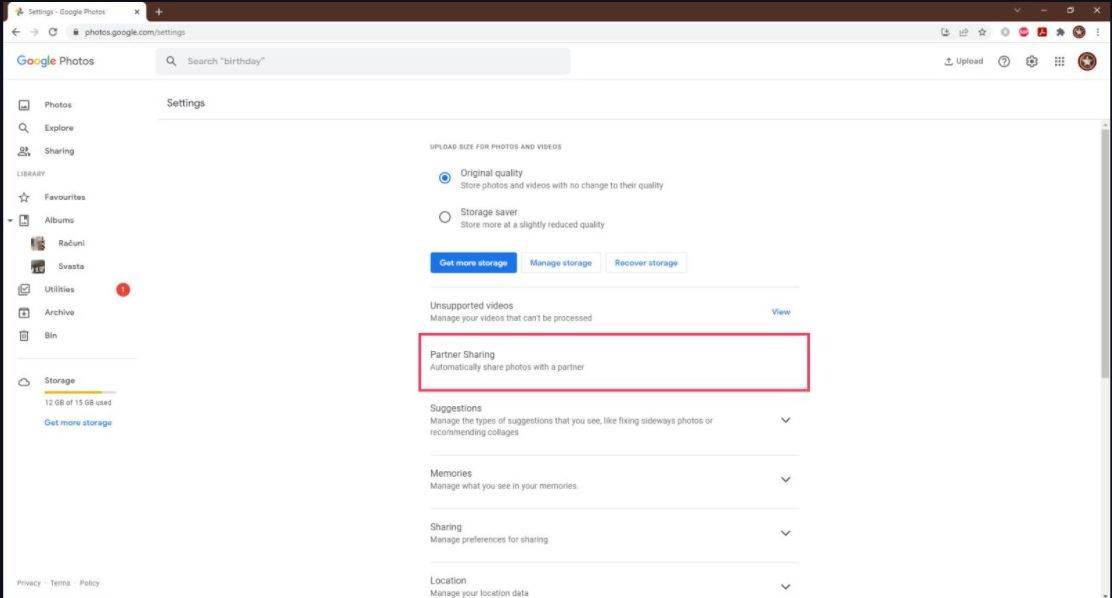Click the Get more storage button
1112x598 pixels.
coord(472,262)
